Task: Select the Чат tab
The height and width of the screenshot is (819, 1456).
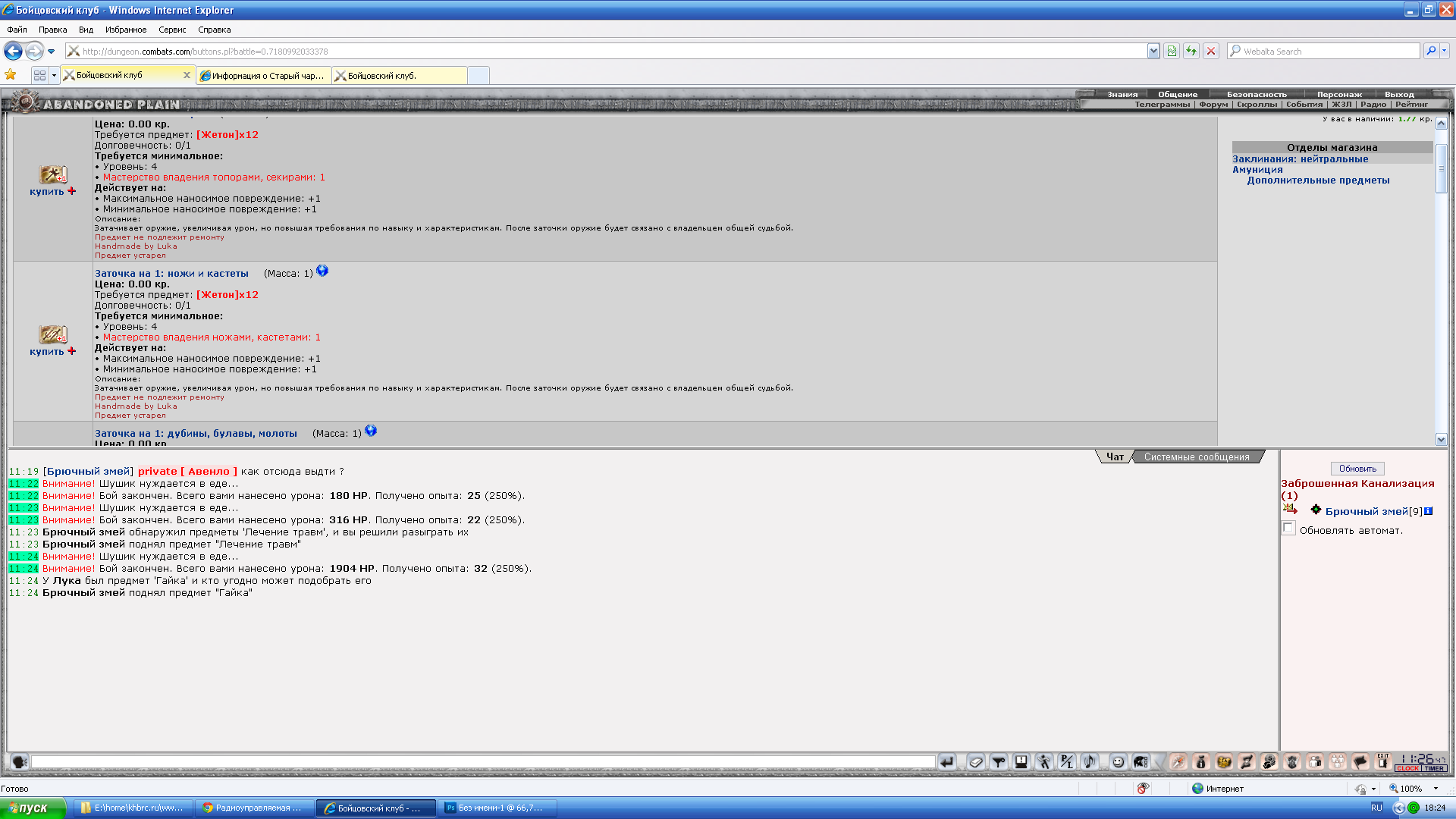Action: [1114, 457]
